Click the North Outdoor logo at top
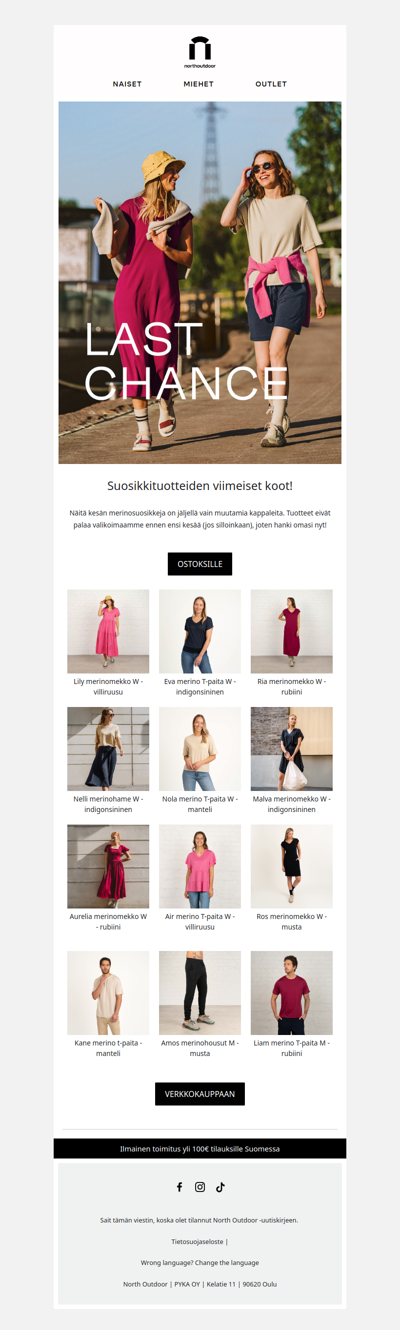The image size is (400, 1330). tap(200, 52)
